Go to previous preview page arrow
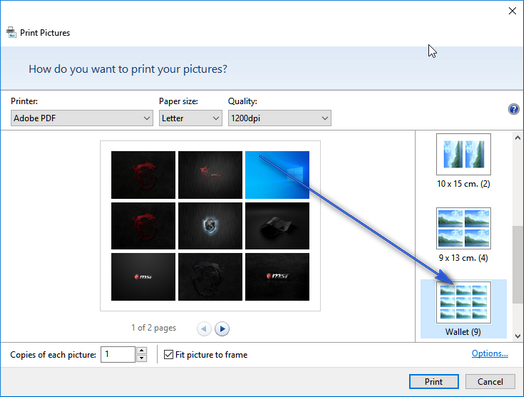The width and height of the screenshot is (524, 397). (x=204, y=329)
